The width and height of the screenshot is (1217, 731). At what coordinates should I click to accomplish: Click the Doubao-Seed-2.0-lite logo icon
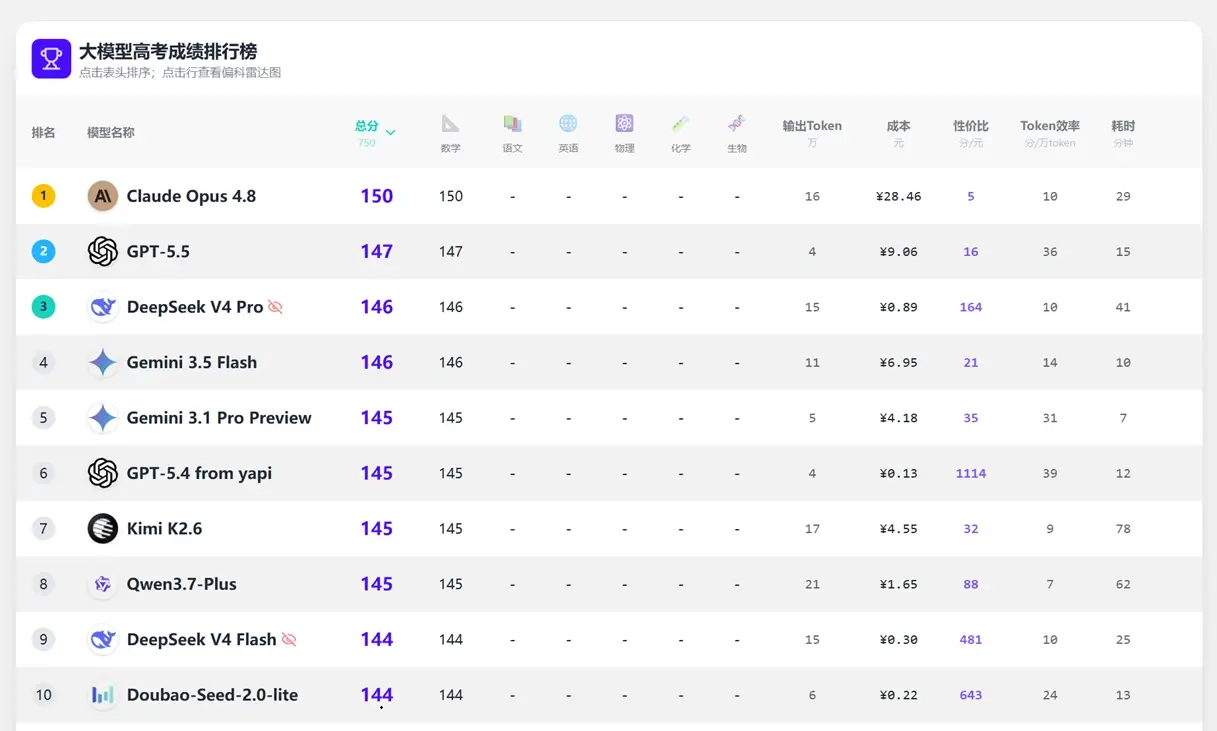103,695
